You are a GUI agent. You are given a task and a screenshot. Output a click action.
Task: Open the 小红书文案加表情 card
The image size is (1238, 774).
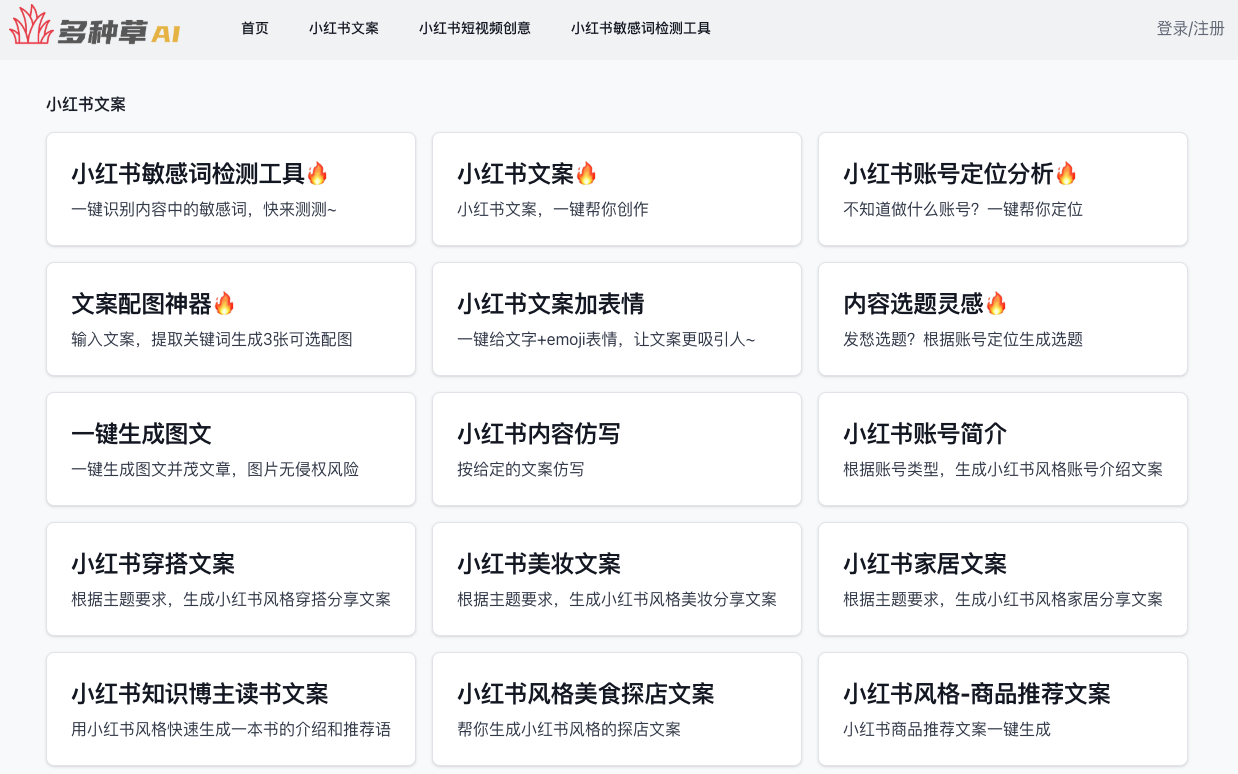point(616,319)
